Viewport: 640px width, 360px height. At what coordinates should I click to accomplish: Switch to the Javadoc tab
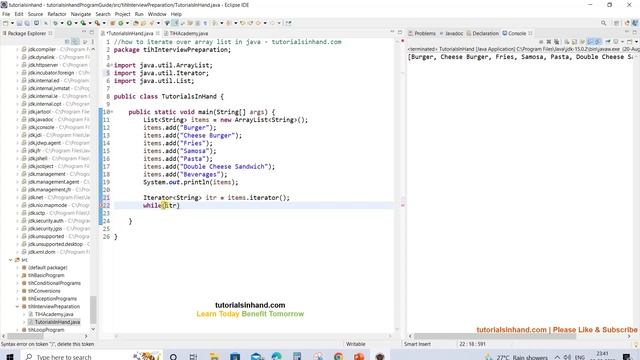coord(451,33)
